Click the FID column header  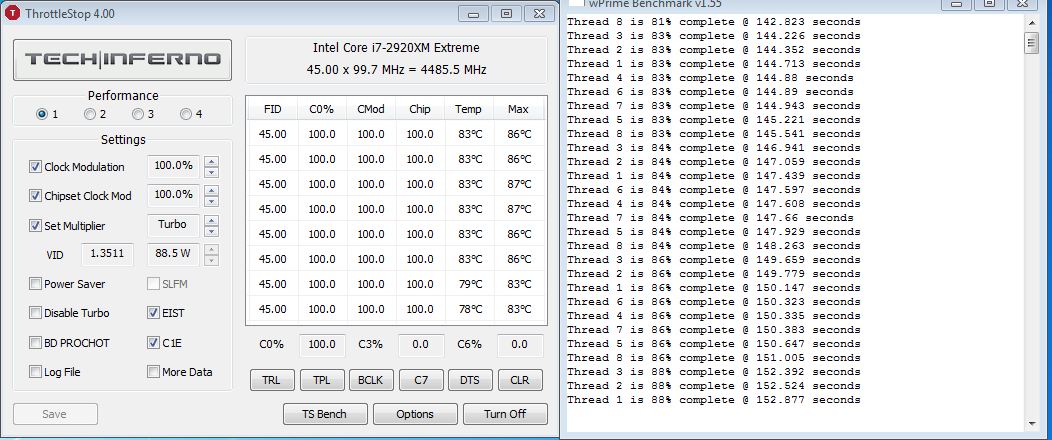coord(272,109)
